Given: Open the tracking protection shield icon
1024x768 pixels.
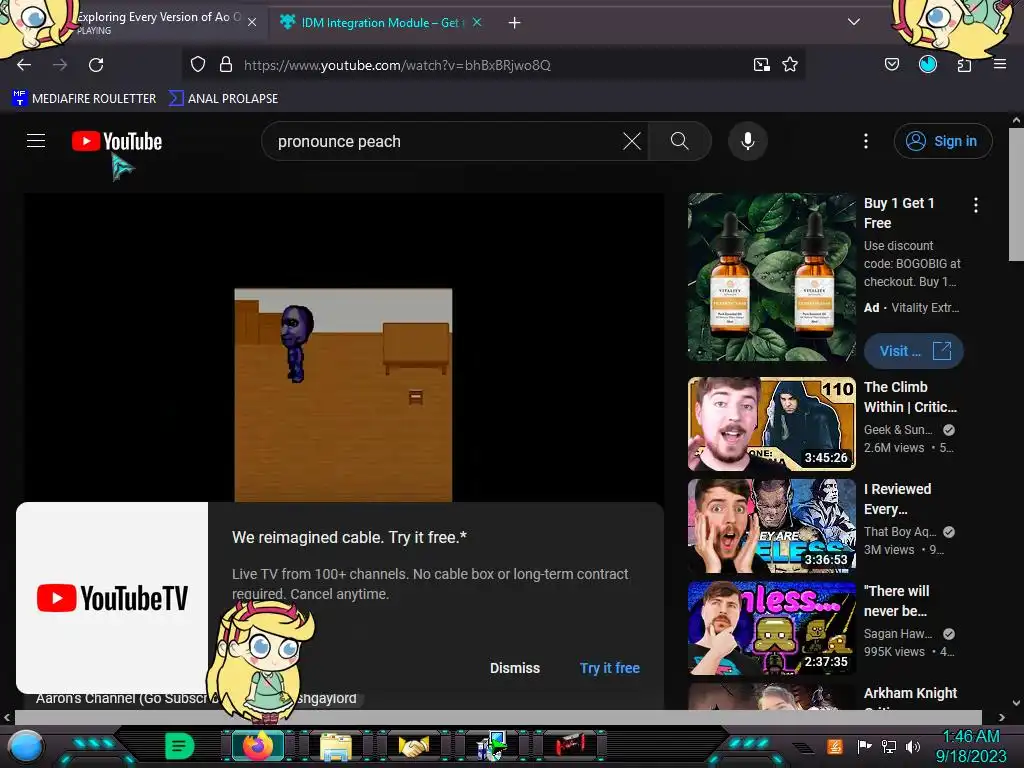Looking at the screenshot, I should 198,65.
